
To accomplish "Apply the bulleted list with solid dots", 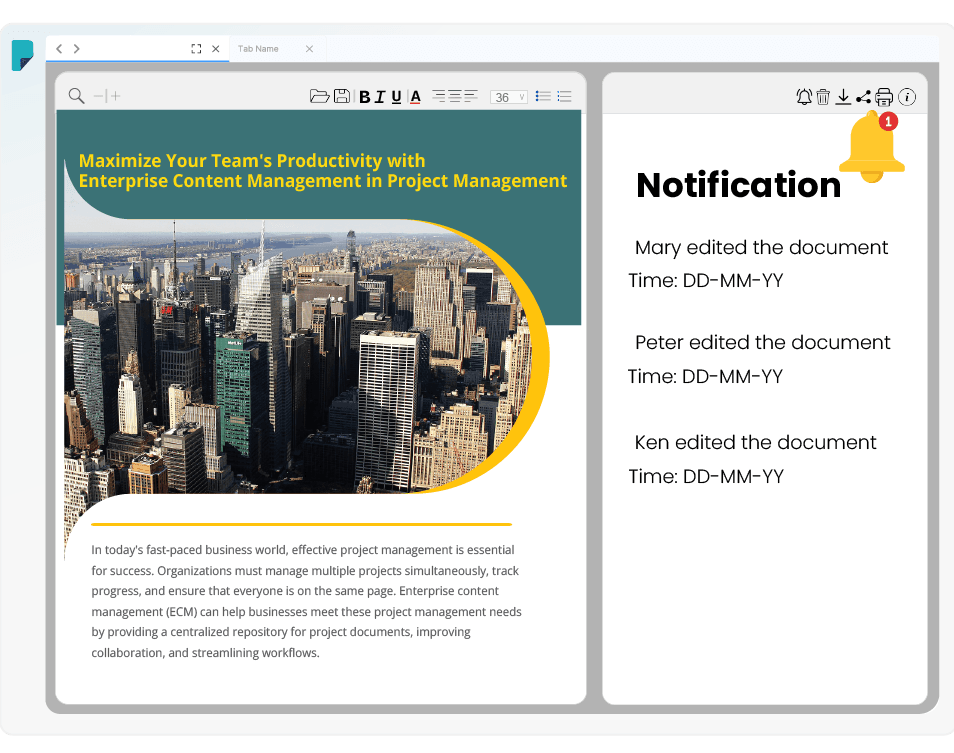I will tap(543, 96).
